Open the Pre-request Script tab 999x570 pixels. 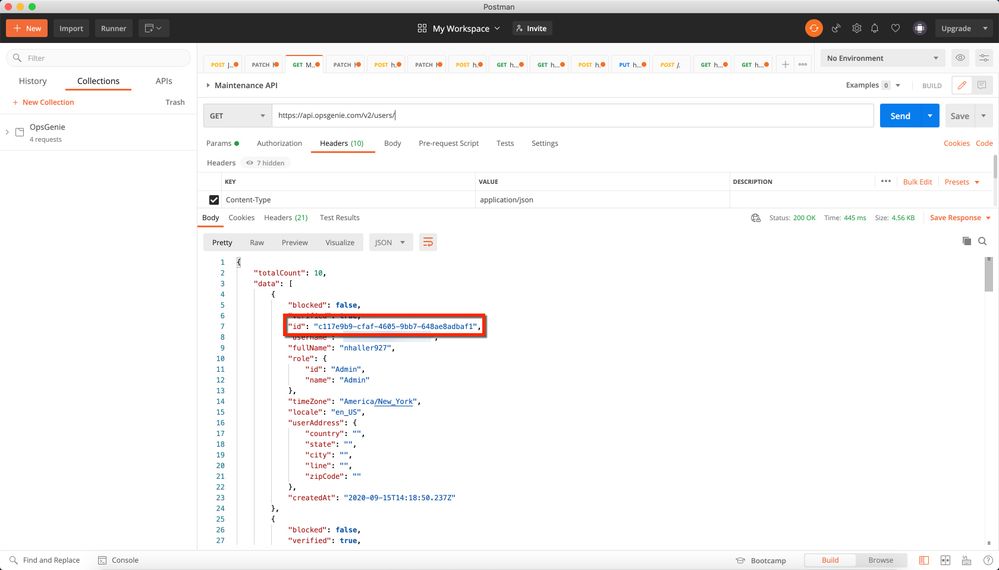point(449,143)
